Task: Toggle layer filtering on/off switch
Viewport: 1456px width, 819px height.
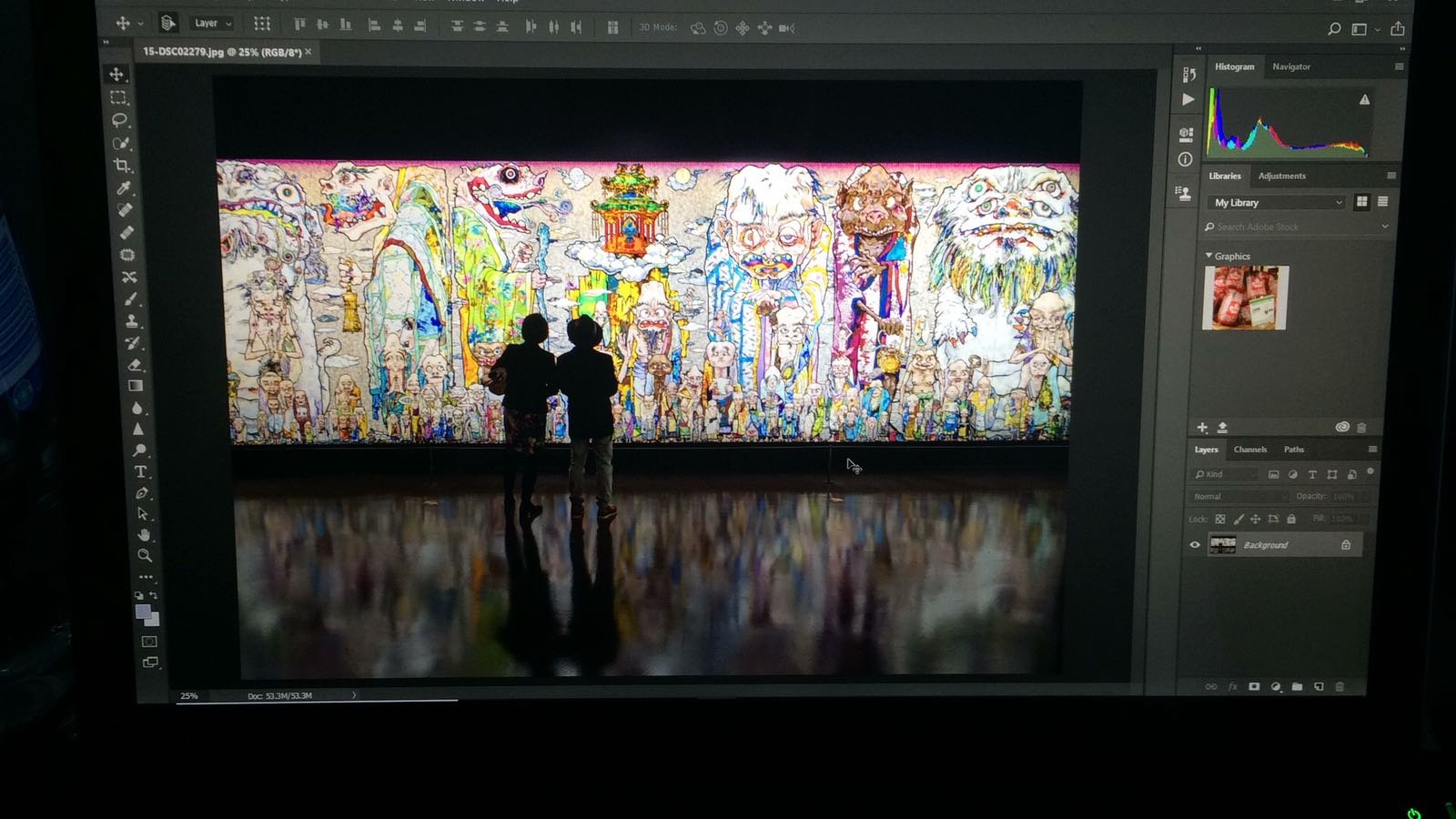Action: pyautogui.click(x=1370, y=472)
